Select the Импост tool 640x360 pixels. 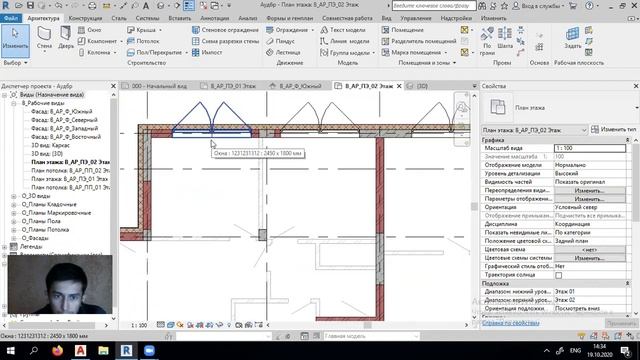tap(207, 53)
